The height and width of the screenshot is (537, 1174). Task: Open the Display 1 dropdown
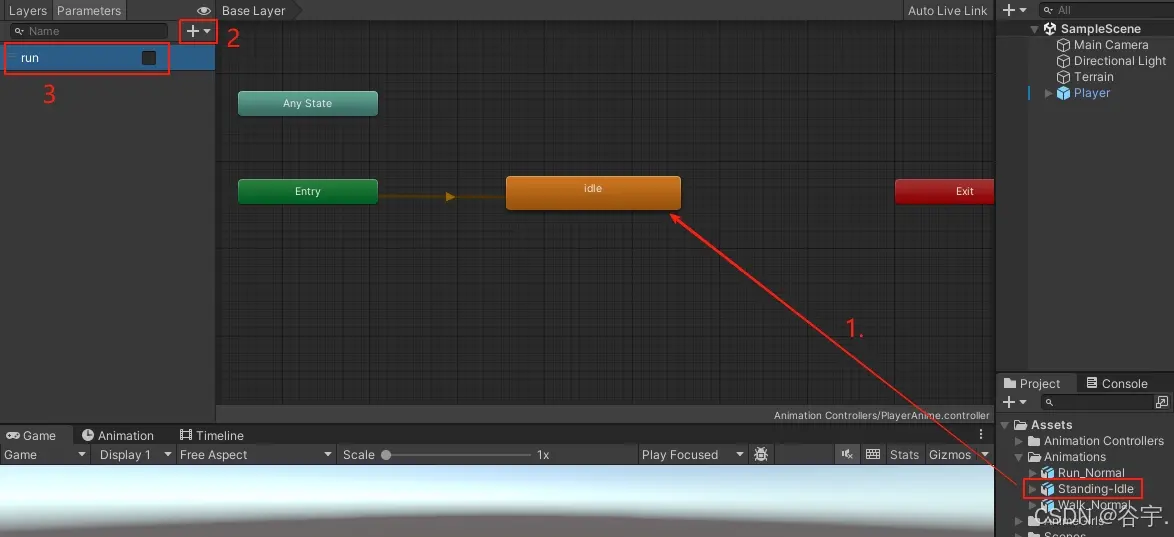[136, 455]
